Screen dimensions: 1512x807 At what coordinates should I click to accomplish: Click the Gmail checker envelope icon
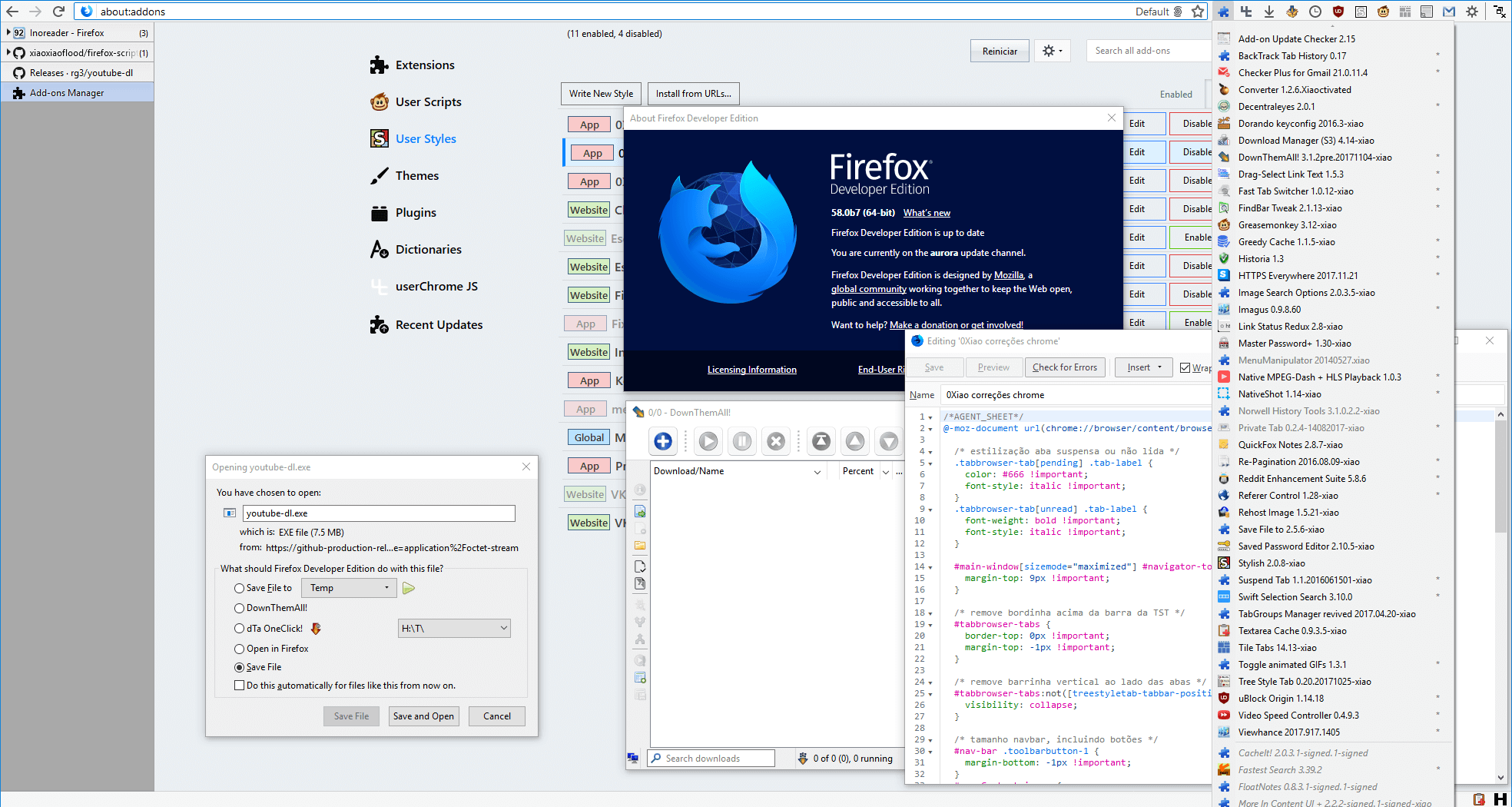(1449, 12)
